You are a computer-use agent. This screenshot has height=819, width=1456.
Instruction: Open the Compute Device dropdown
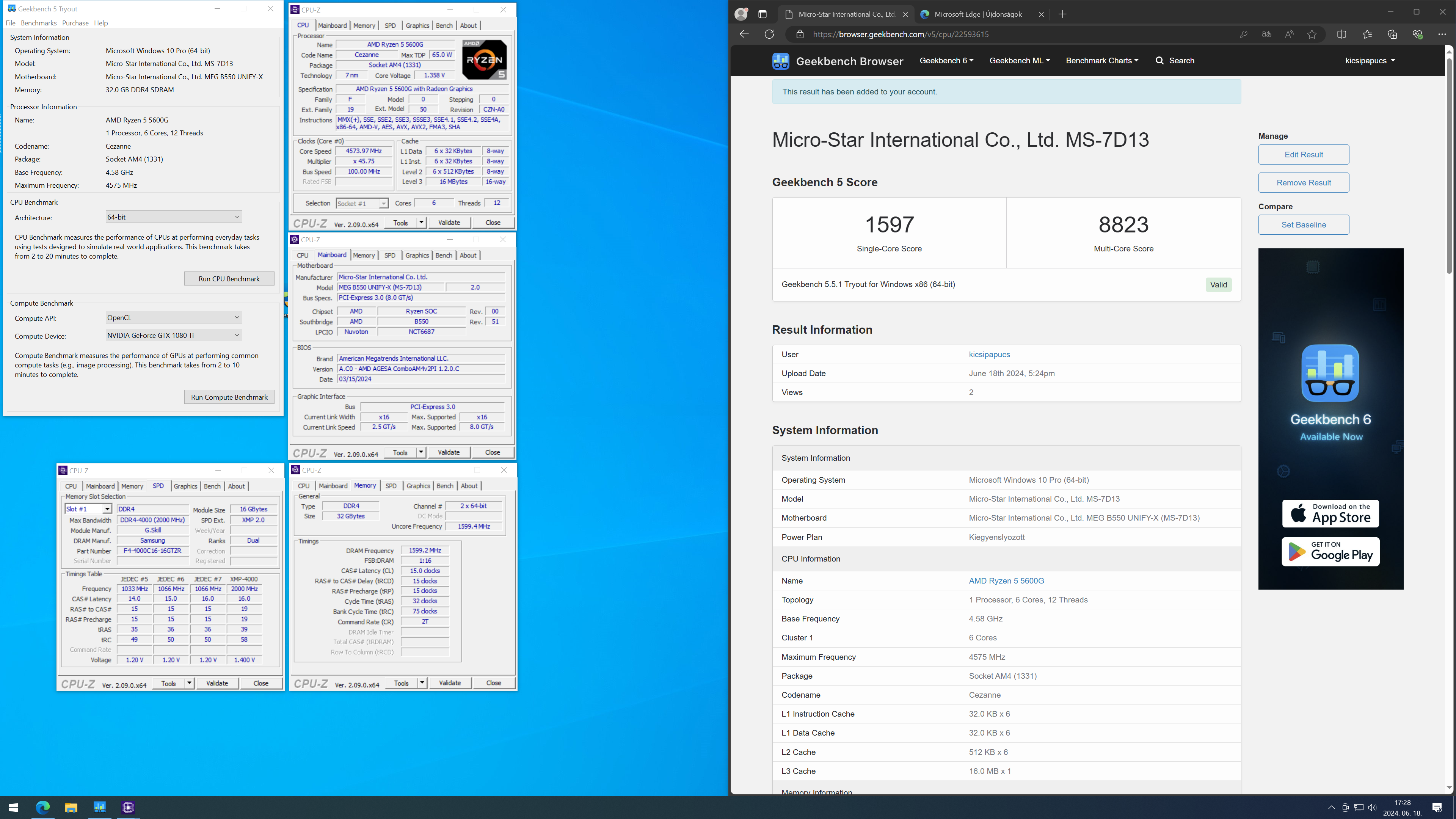coord(174,335)
